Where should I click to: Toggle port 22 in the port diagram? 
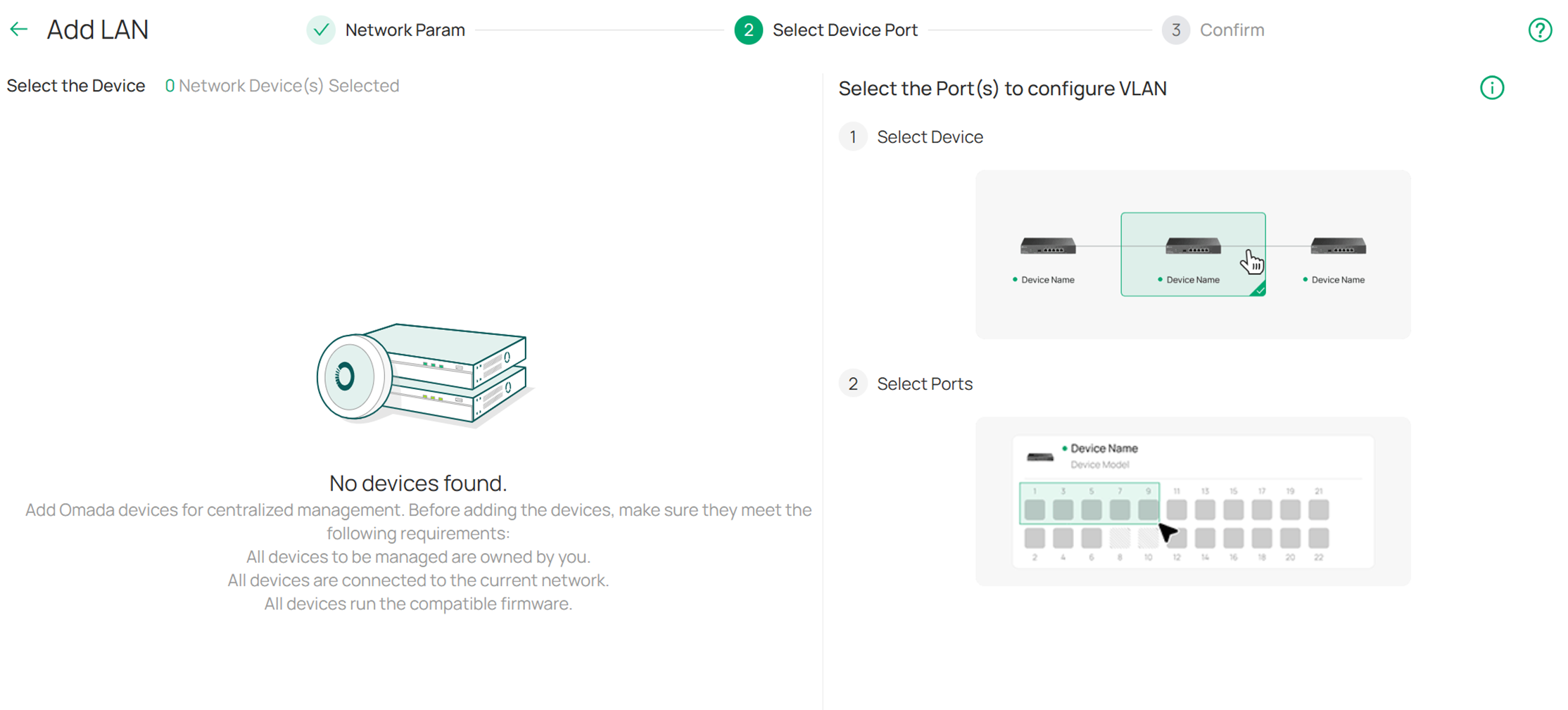coord(1318,538)
